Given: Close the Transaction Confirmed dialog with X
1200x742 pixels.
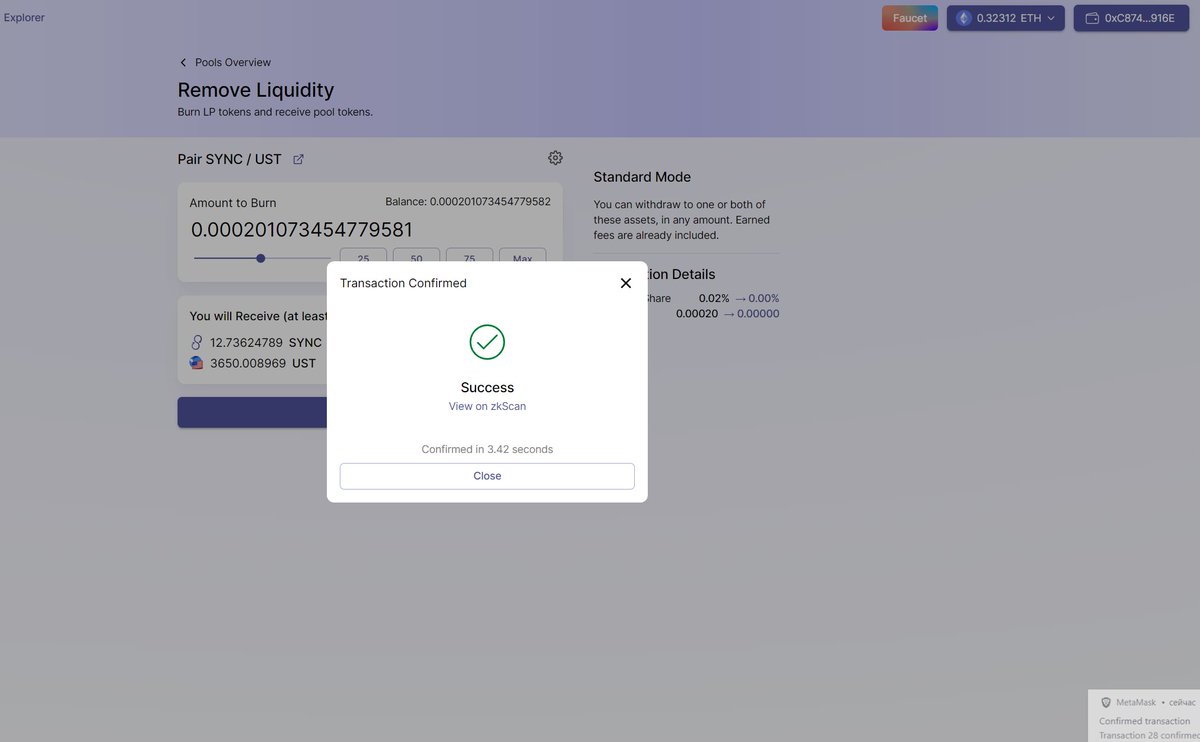Looking at the screenshot, I should [626, 283].
